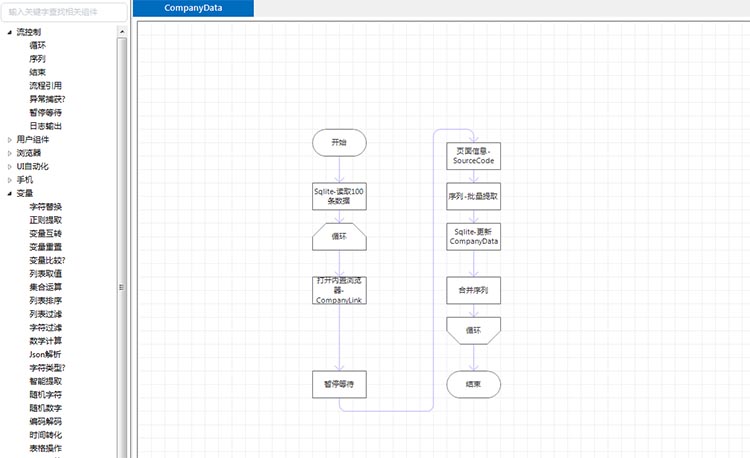750x458 pixels.
Task: Select the Sqlite-读取100条数据 flow node
Action: 339,196
